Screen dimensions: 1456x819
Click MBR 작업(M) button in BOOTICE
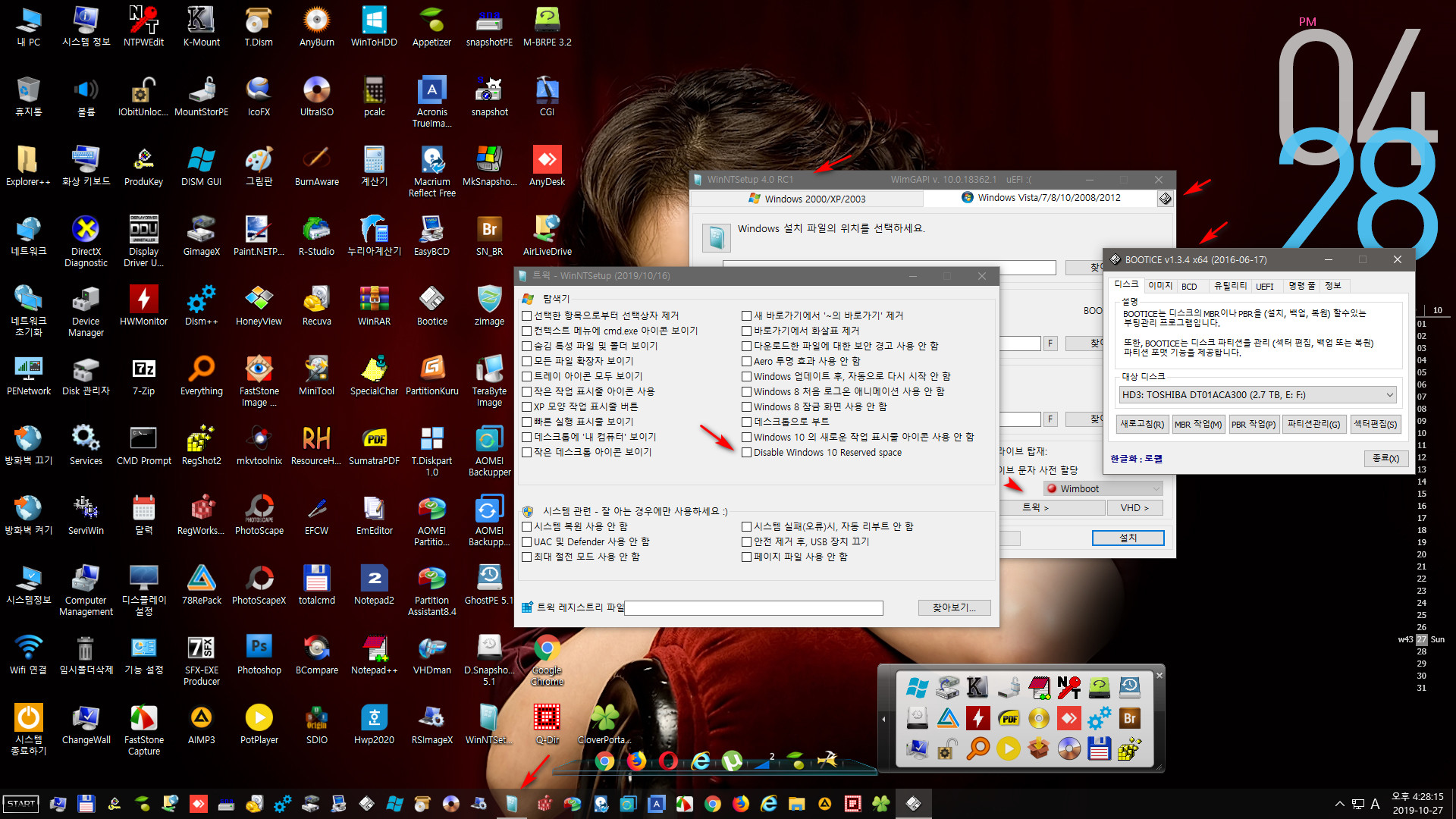coord(1198,425)
